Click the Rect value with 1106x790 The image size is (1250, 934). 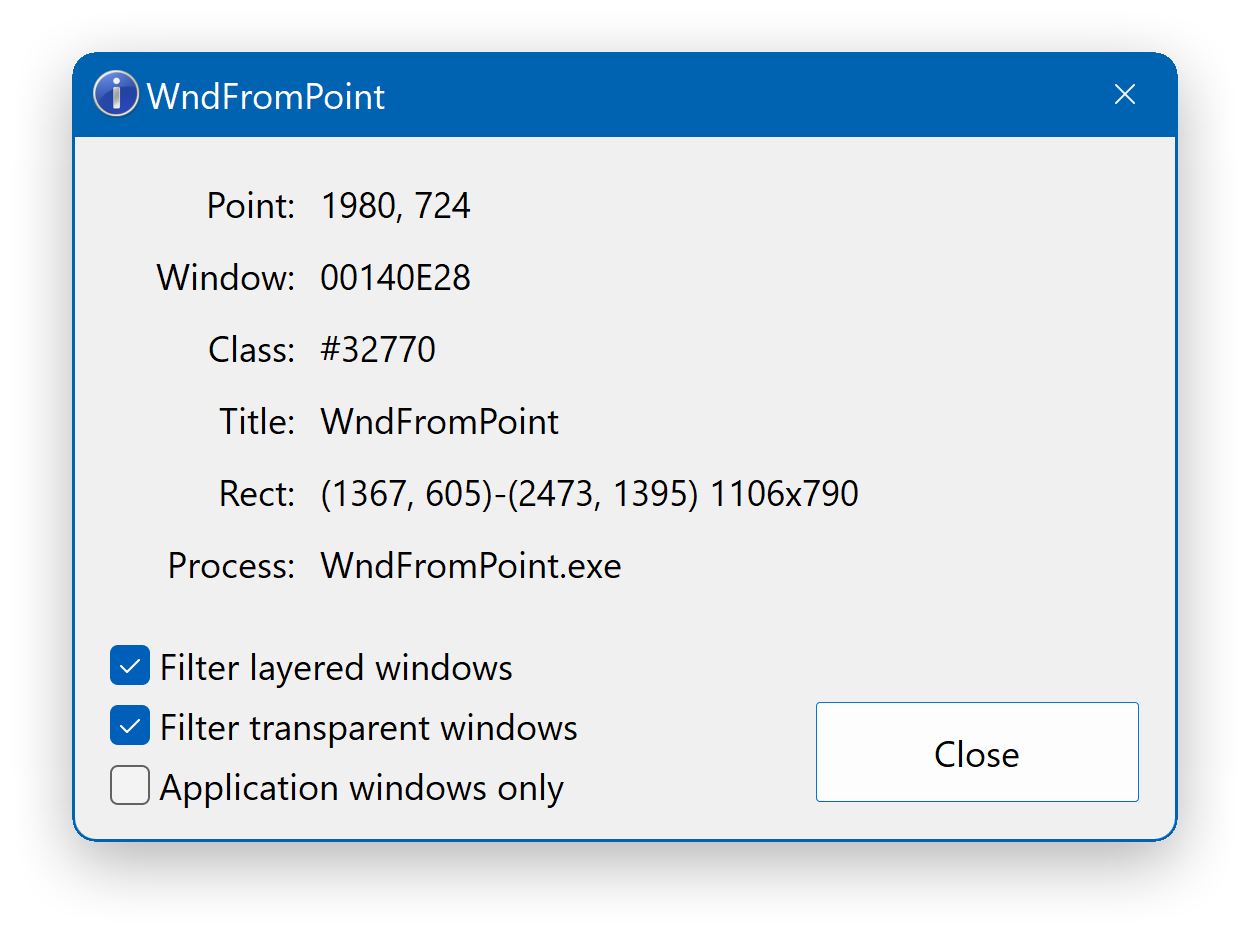pos(589,494)
